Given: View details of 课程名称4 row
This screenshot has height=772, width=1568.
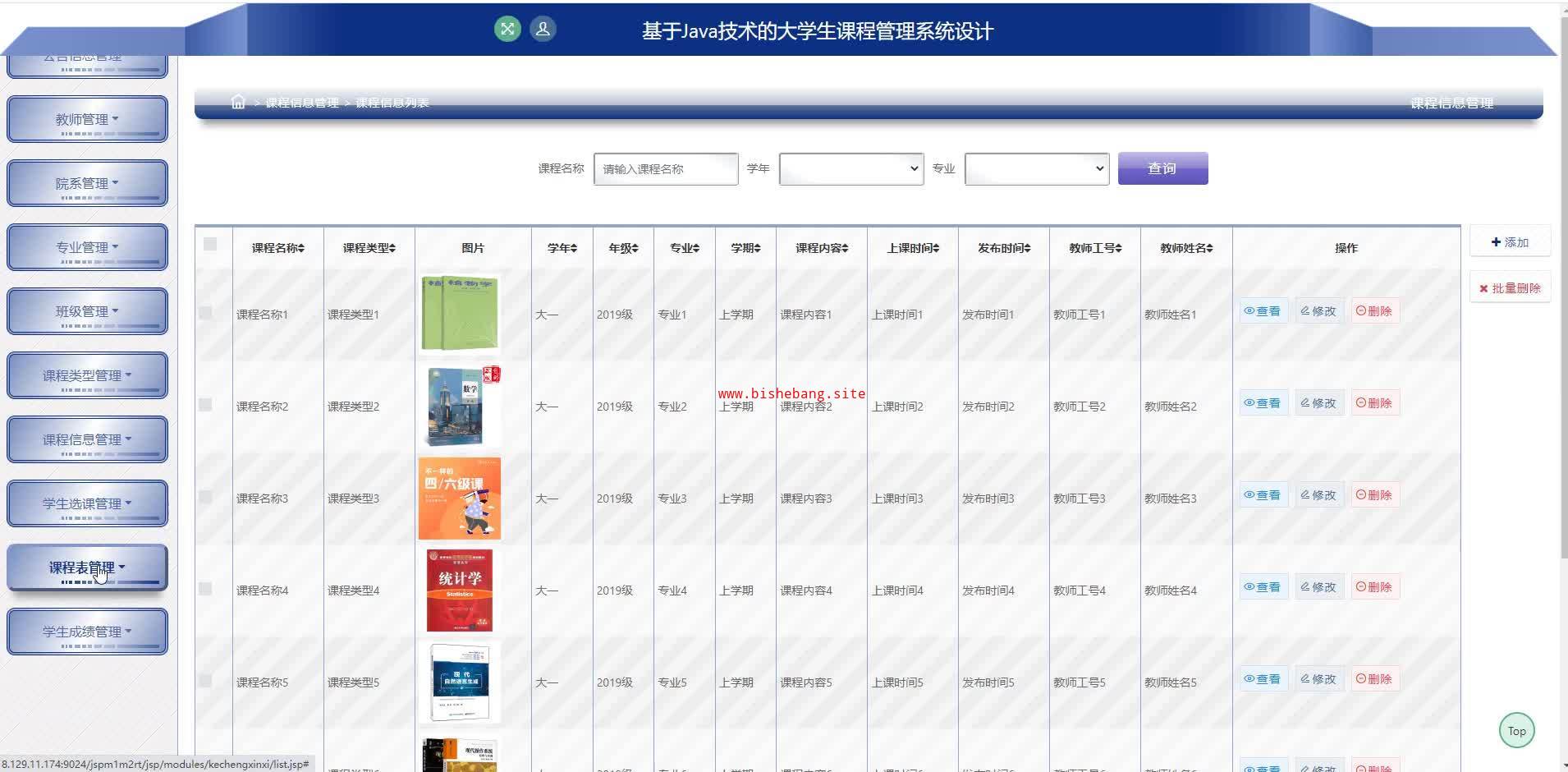Looking at the screenshot, I should (x=1263, y=587).
